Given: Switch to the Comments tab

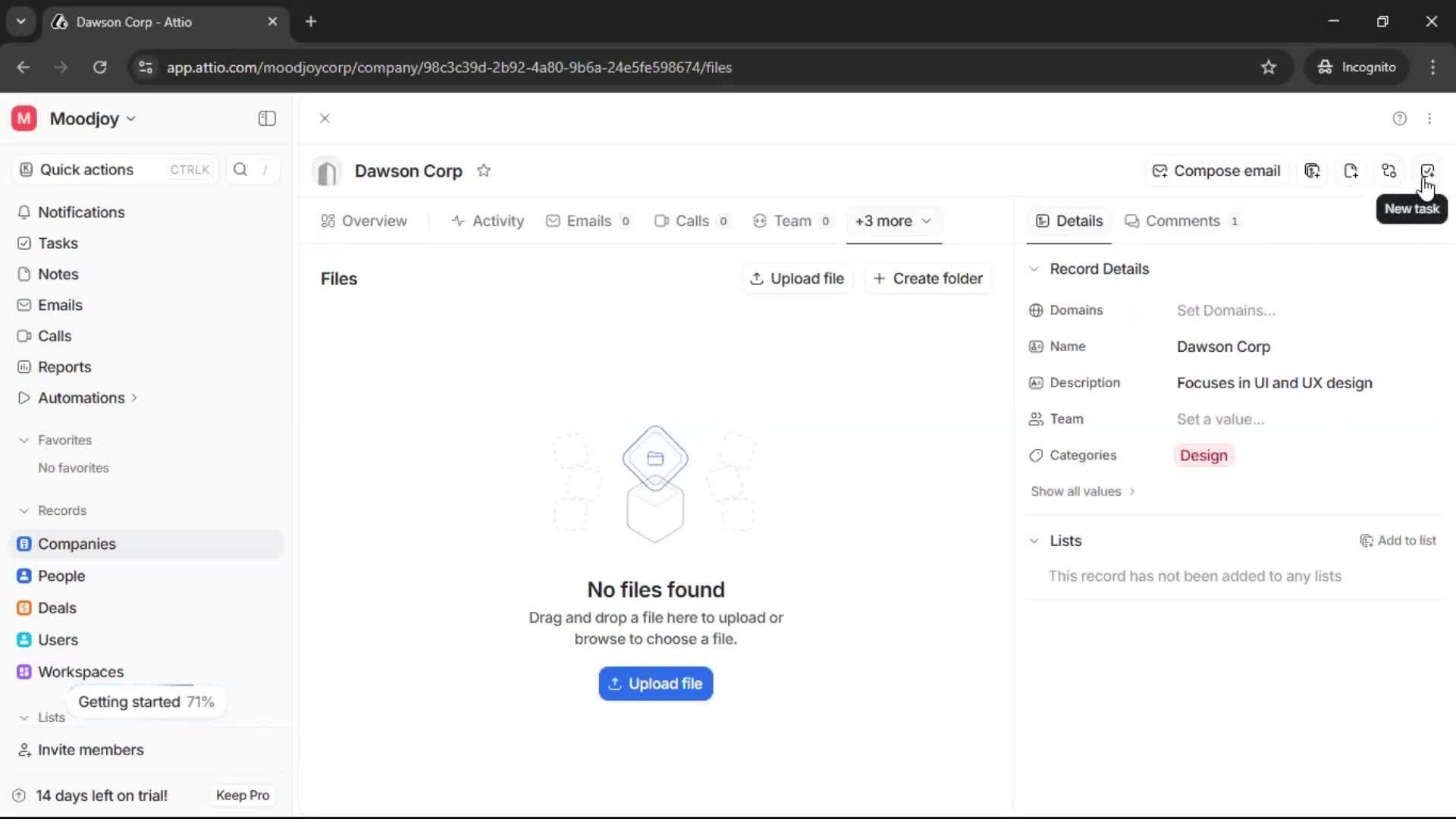Looking at the screenshot, I should tap(1183, 221).
